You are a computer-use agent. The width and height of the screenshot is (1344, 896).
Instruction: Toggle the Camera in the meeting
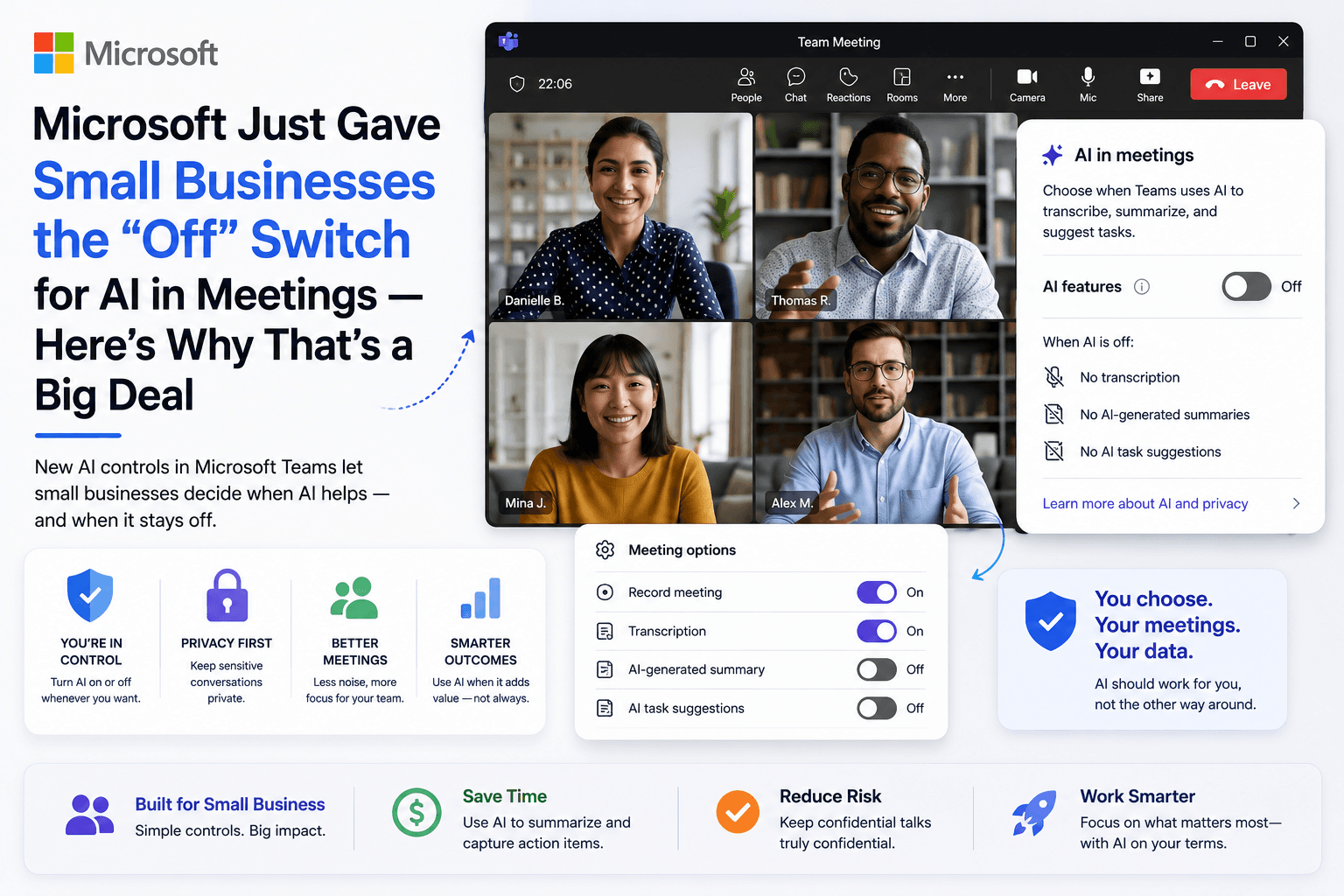point(1027,85)
